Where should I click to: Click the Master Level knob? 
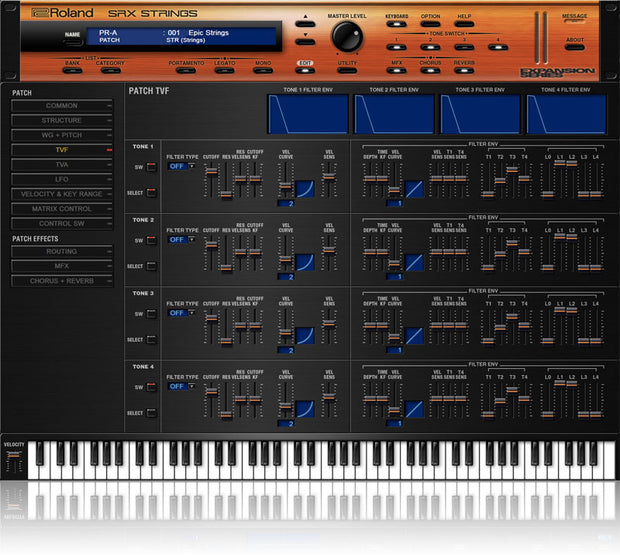347,36
